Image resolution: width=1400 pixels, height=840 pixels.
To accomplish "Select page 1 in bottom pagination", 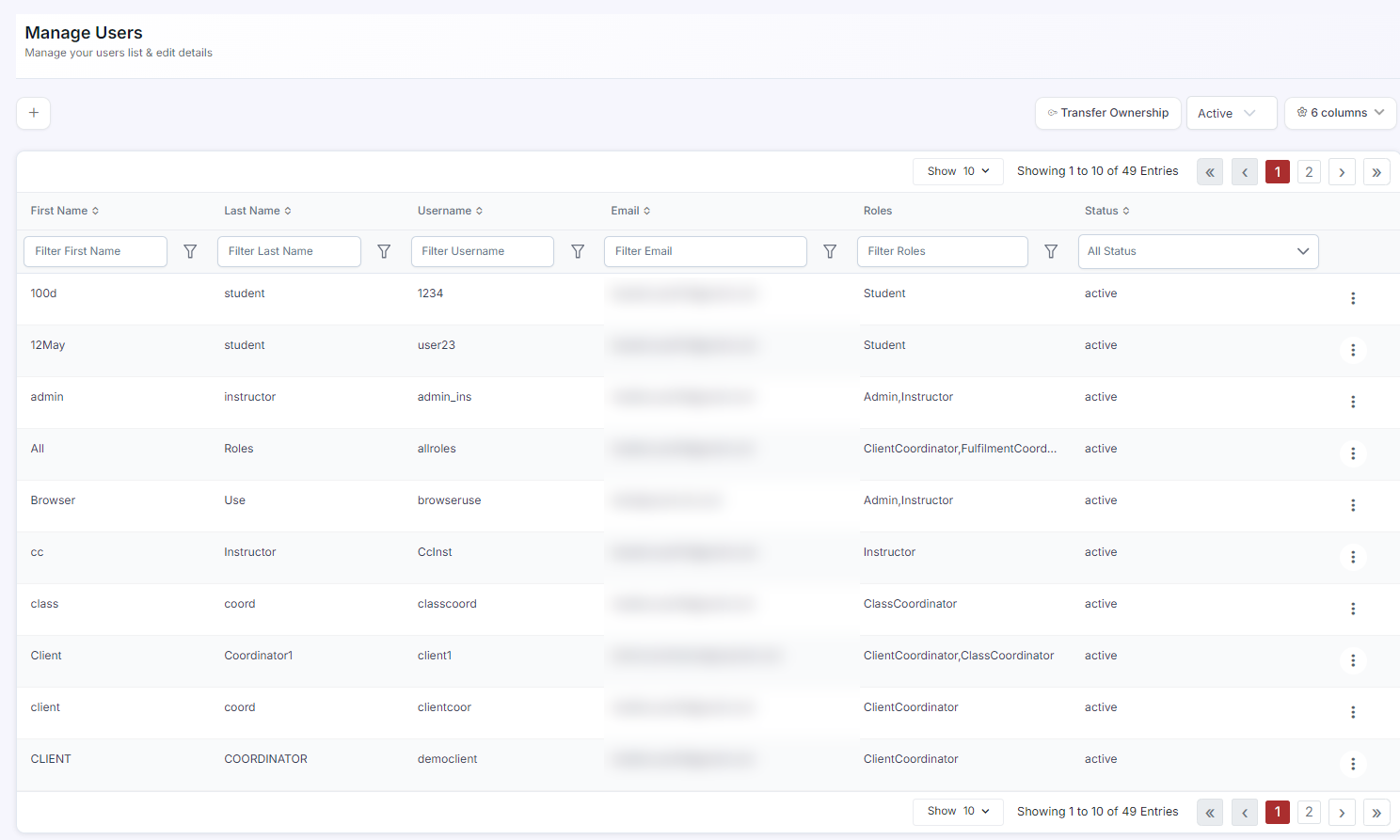I will click(x=1278, y=813).
